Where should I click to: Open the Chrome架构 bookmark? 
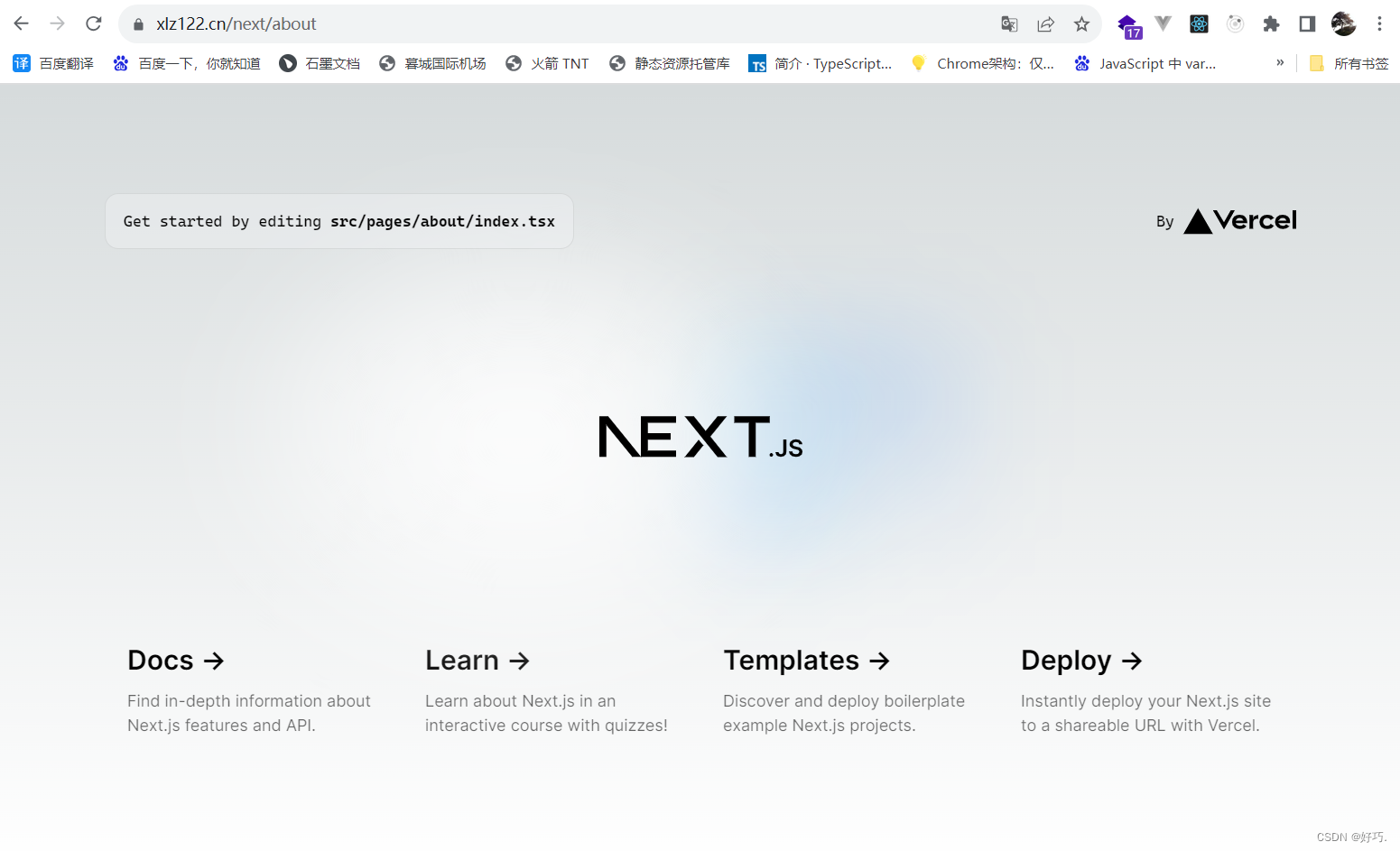click(982, 63)
